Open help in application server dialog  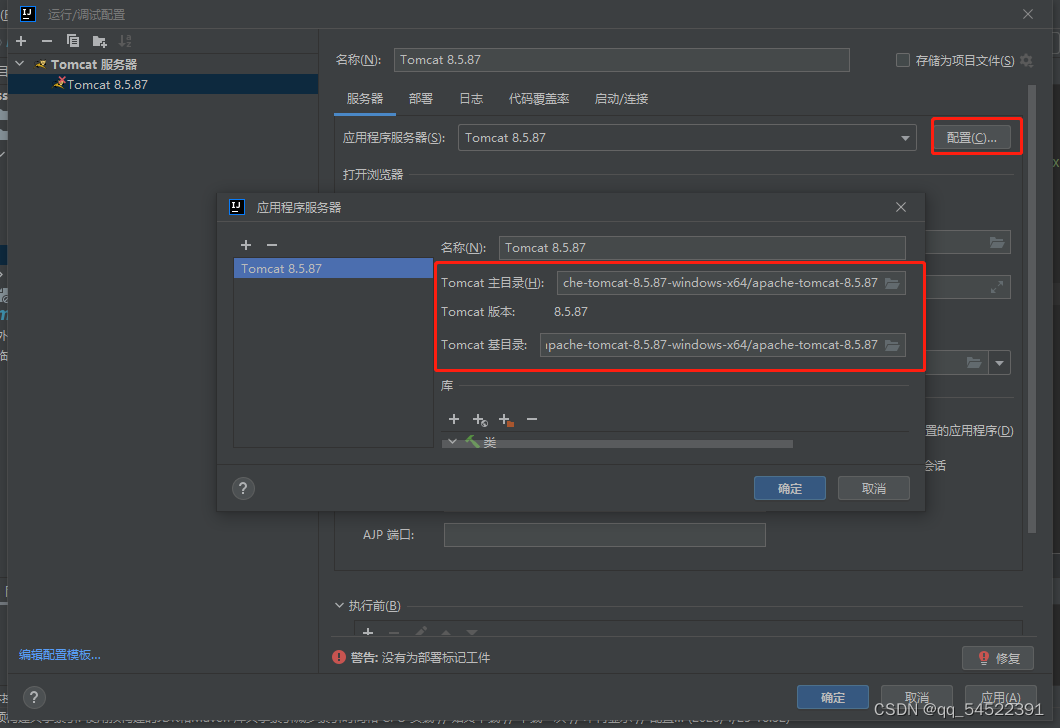(x=243, y=488)
